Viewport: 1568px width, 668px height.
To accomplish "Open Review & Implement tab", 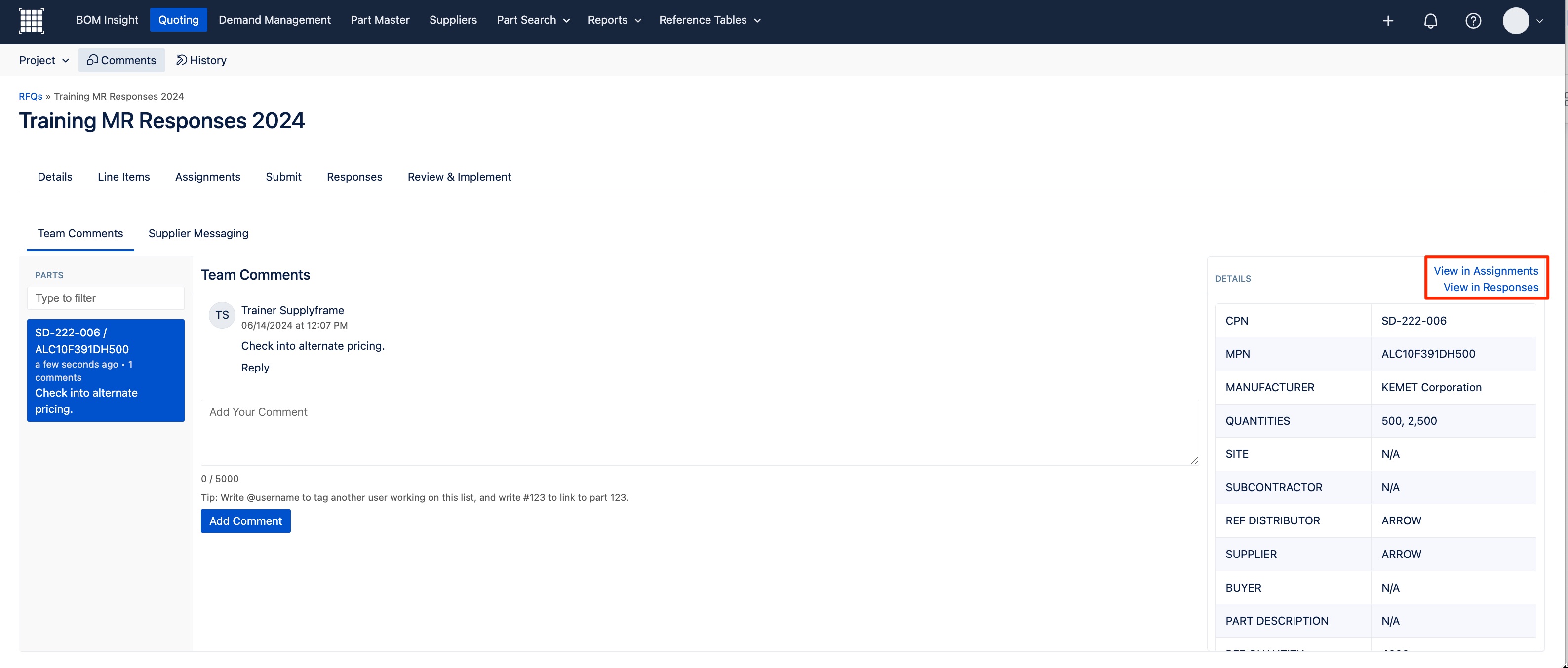I will coord(459,177).
